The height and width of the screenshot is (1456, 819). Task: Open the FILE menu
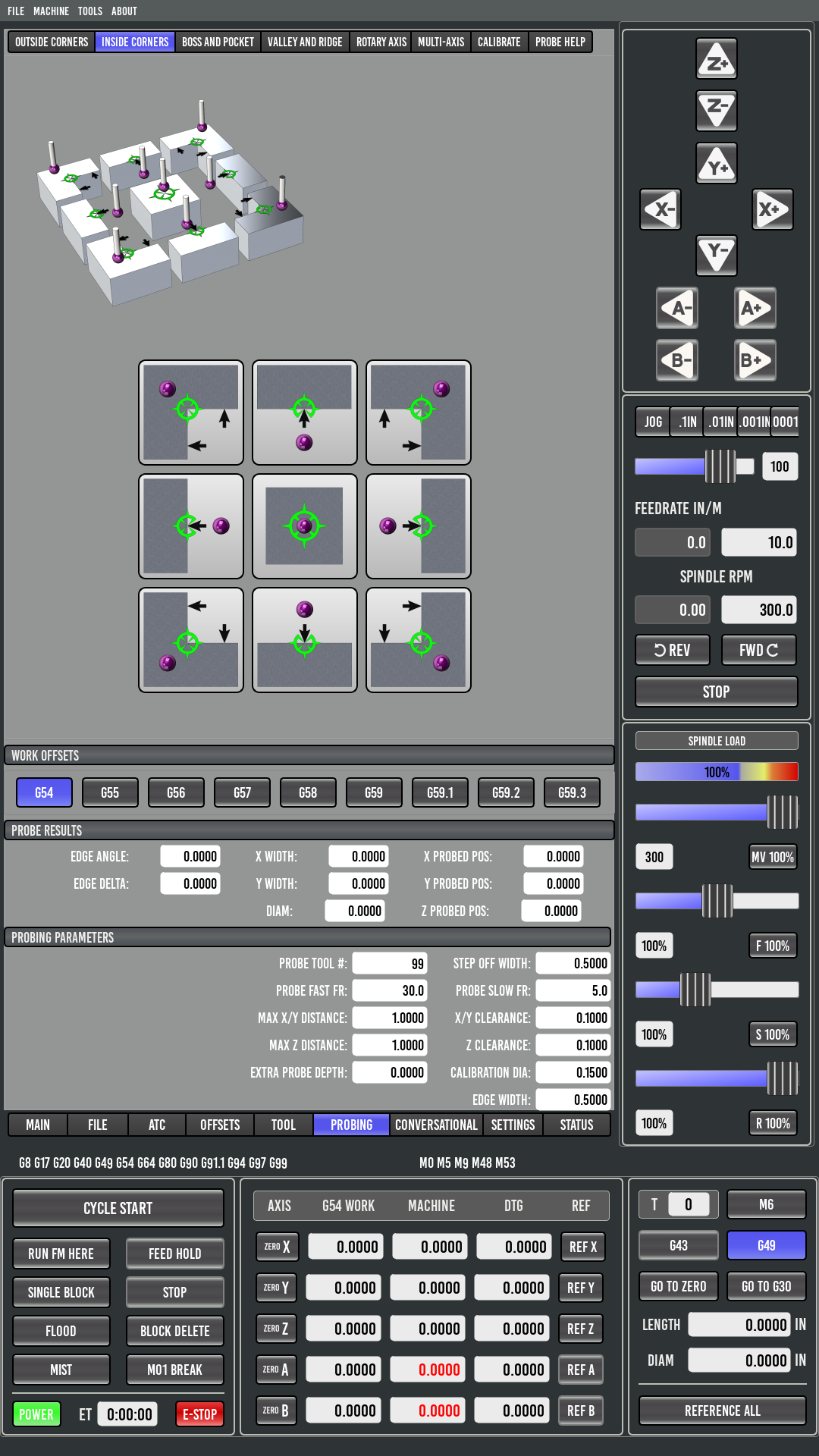(16, 11)
